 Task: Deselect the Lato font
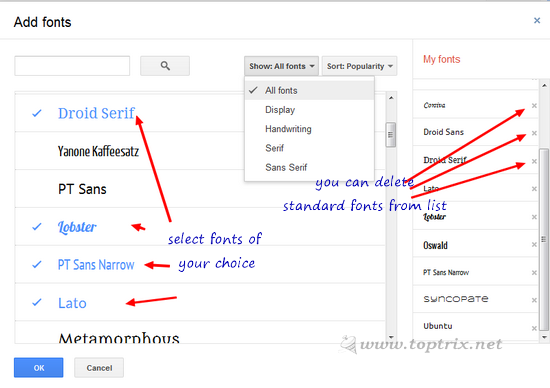pyautogui.click(x=200, y=302)
